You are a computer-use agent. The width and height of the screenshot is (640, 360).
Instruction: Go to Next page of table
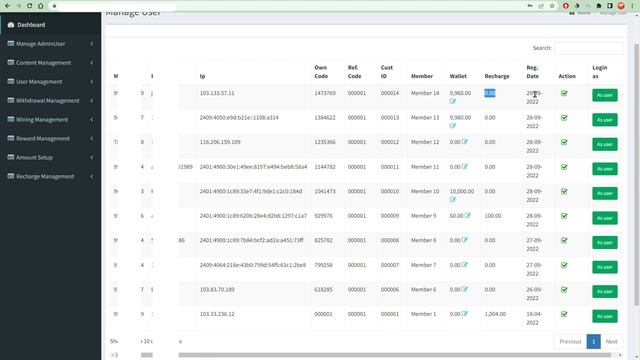click(611, 341)
